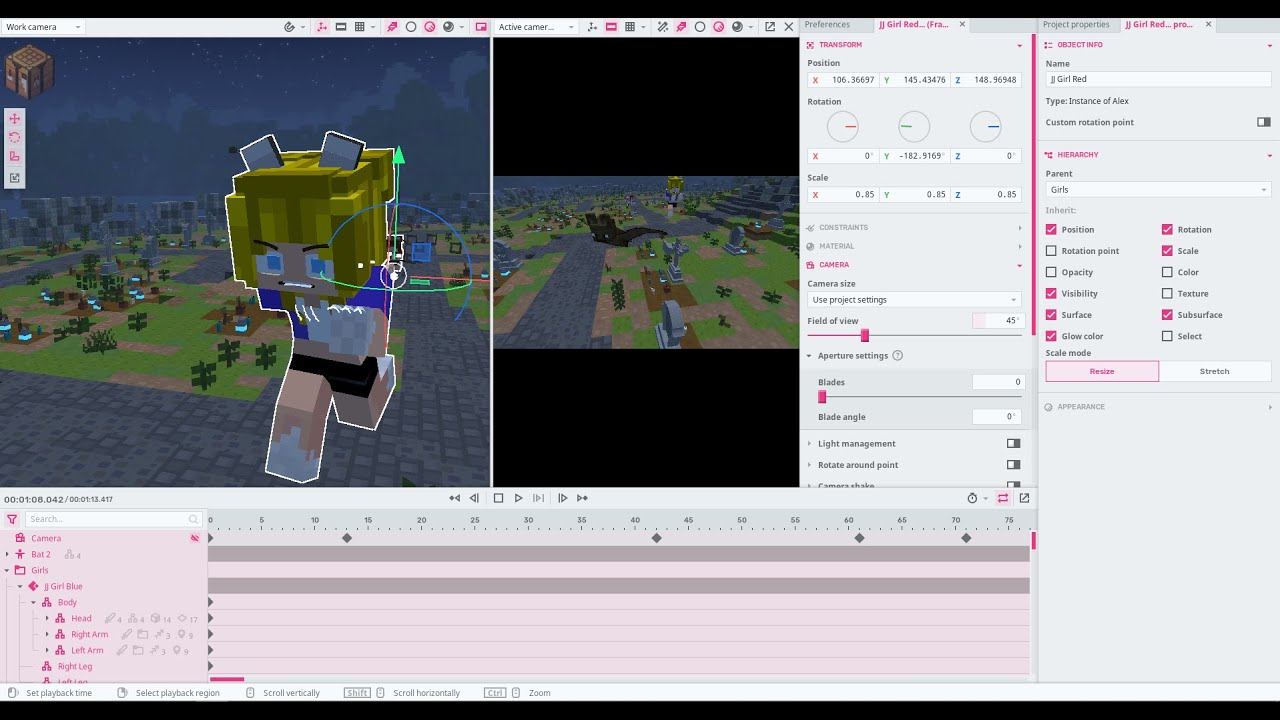Click the hidden eye icon on the Camera row
The width and height of the screenshot is (1280, 720).
tap(195, 538)
